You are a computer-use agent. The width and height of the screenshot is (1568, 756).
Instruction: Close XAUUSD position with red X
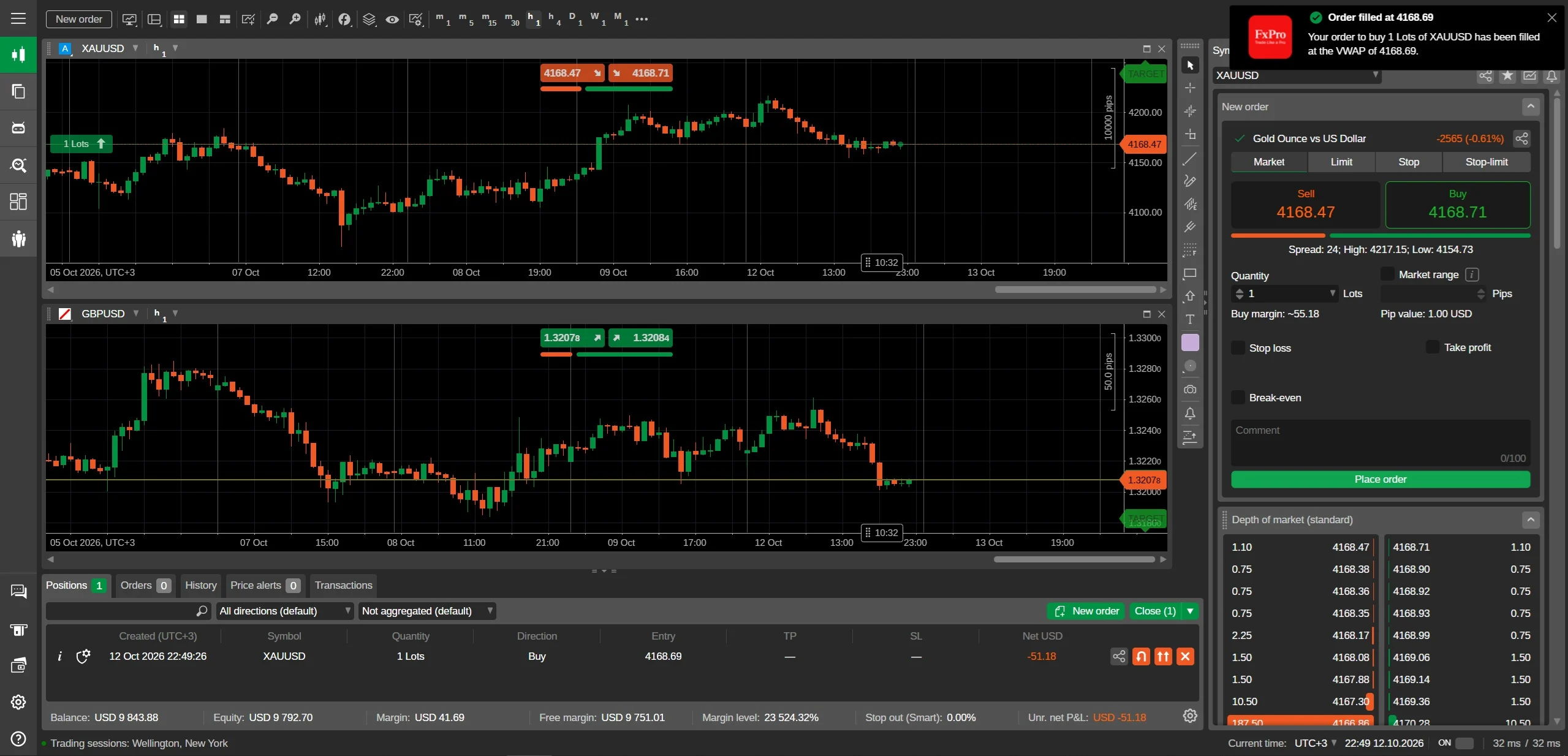point(1185,656)
